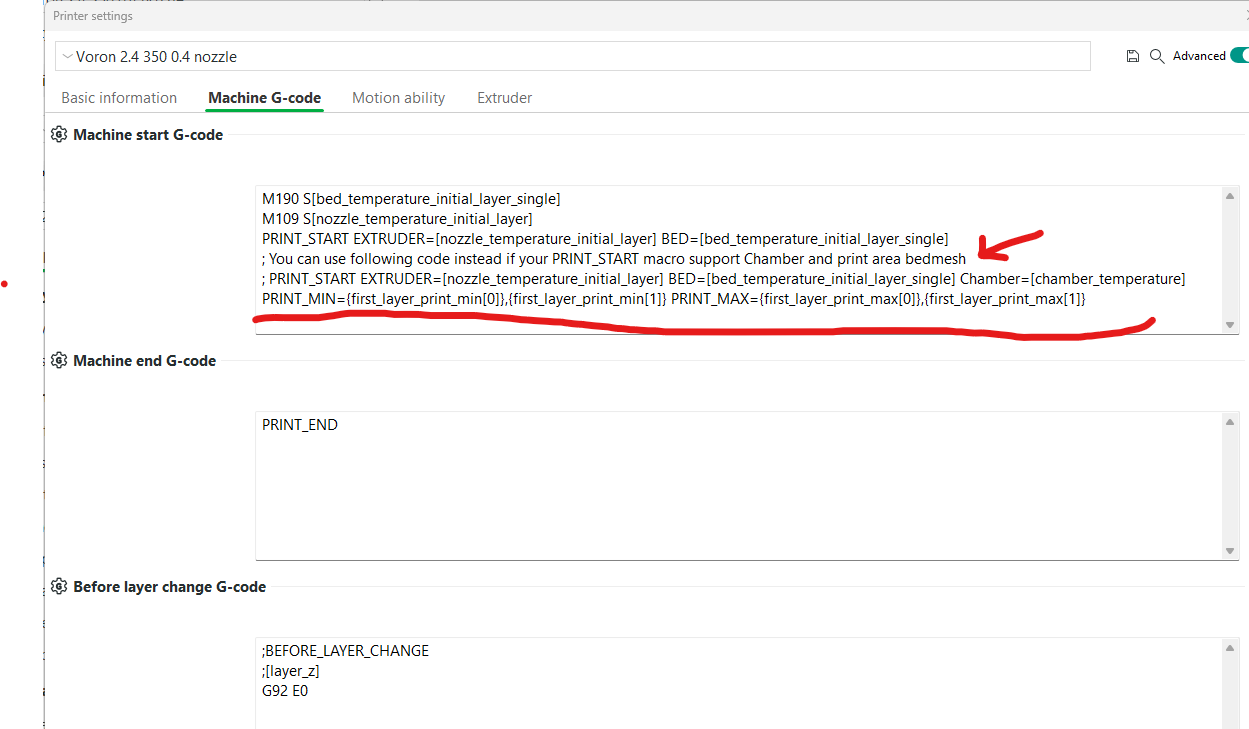The height and width of the screenshot is (729, 1249).
Task: Click the scroll-down arrow of Machine start G-code
Action: [x=1229, y=324]
